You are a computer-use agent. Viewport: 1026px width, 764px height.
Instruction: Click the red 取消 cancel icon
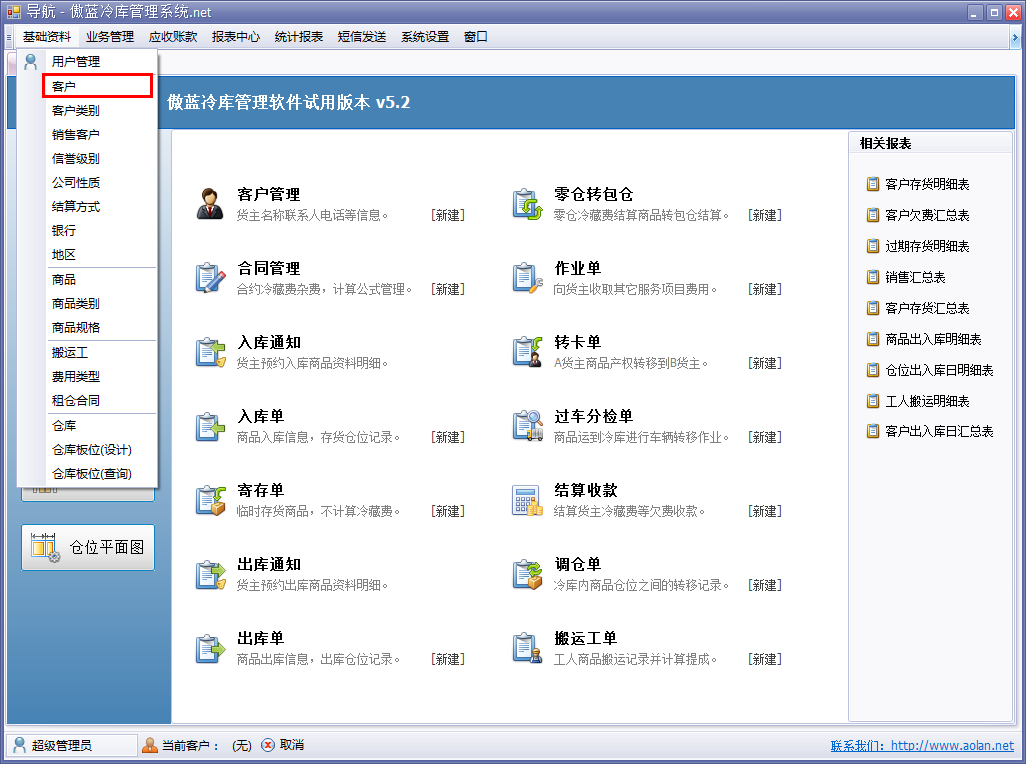point(268,745)
